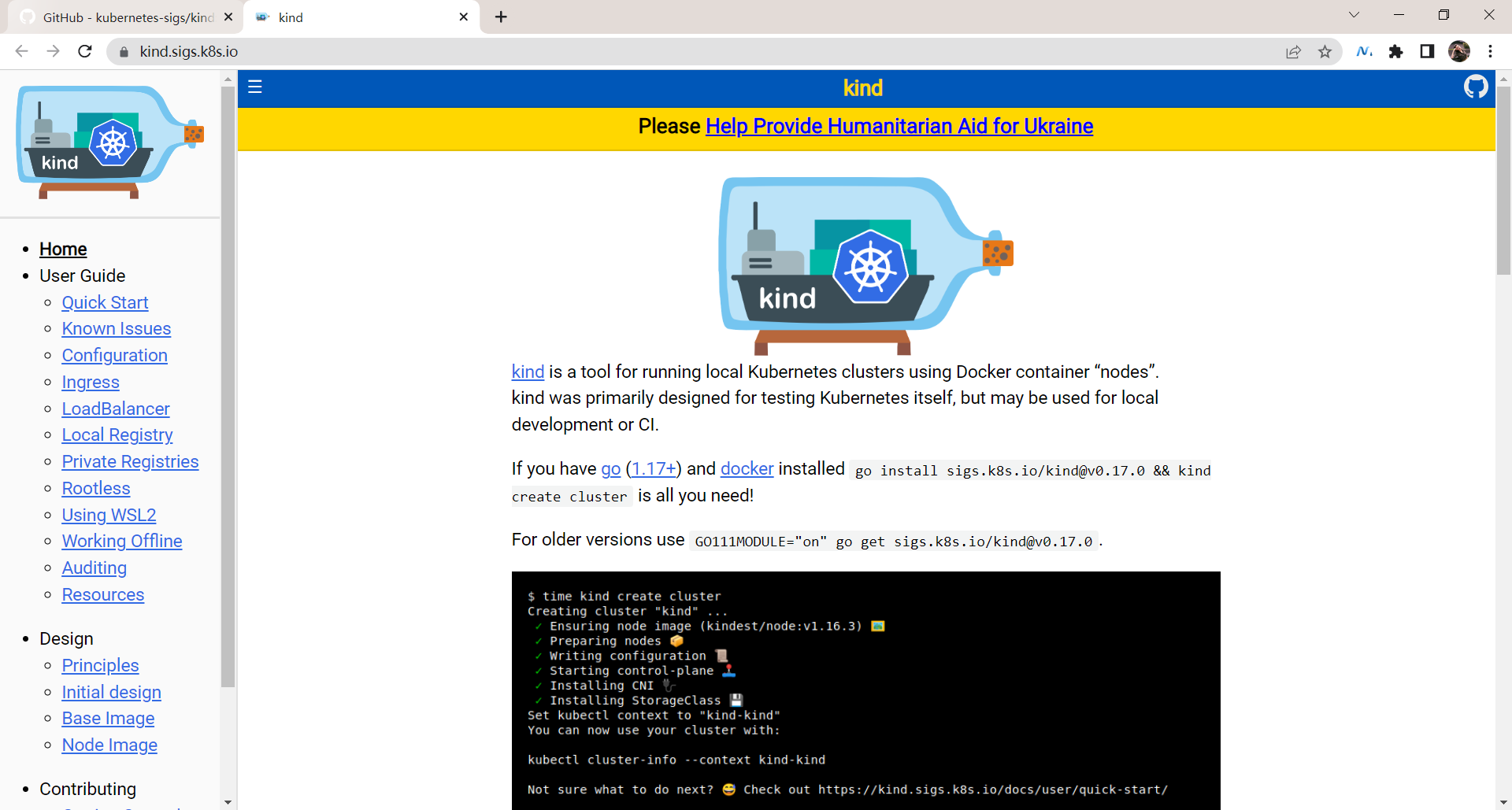Open the Principles design page
The height and width of the screenshot is (810, 1512).
click(101, 666)
